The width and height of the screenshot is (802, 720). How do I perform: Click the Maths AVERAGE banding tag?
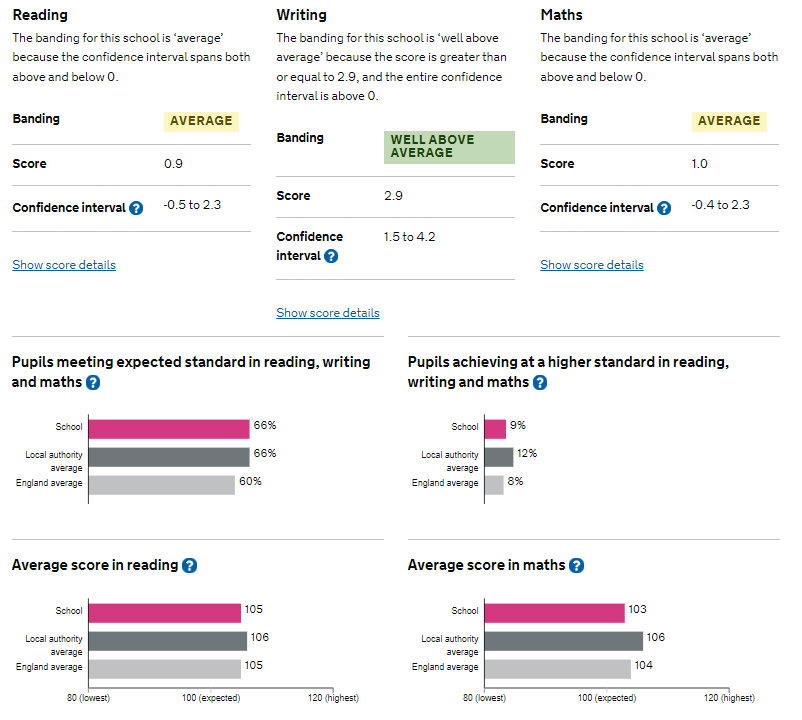pos(729,121)
